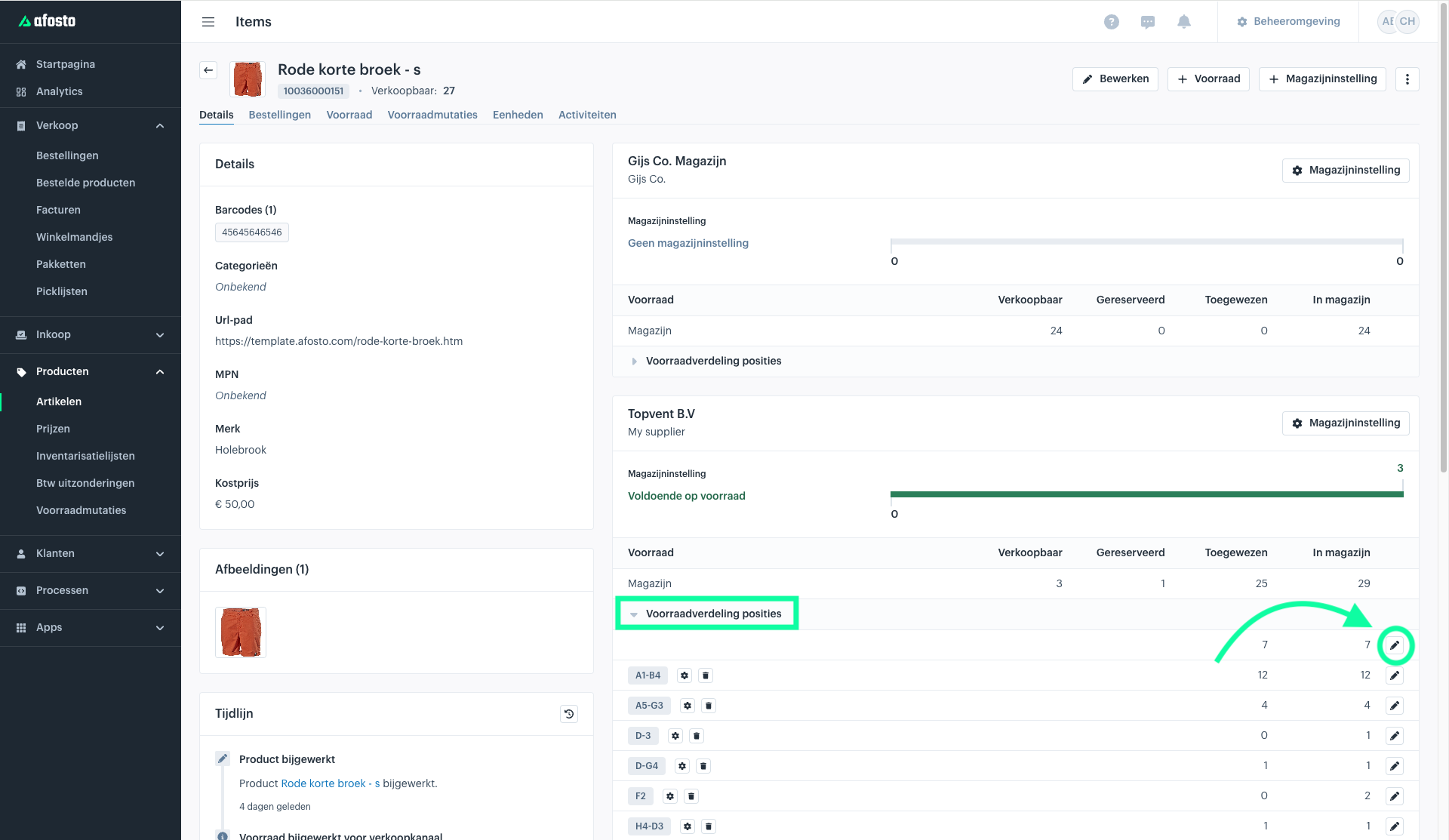Screen dimensions: 1449x840
Task: Edit stock pencil for H4-D3 row
Action: coord(1395,826)
